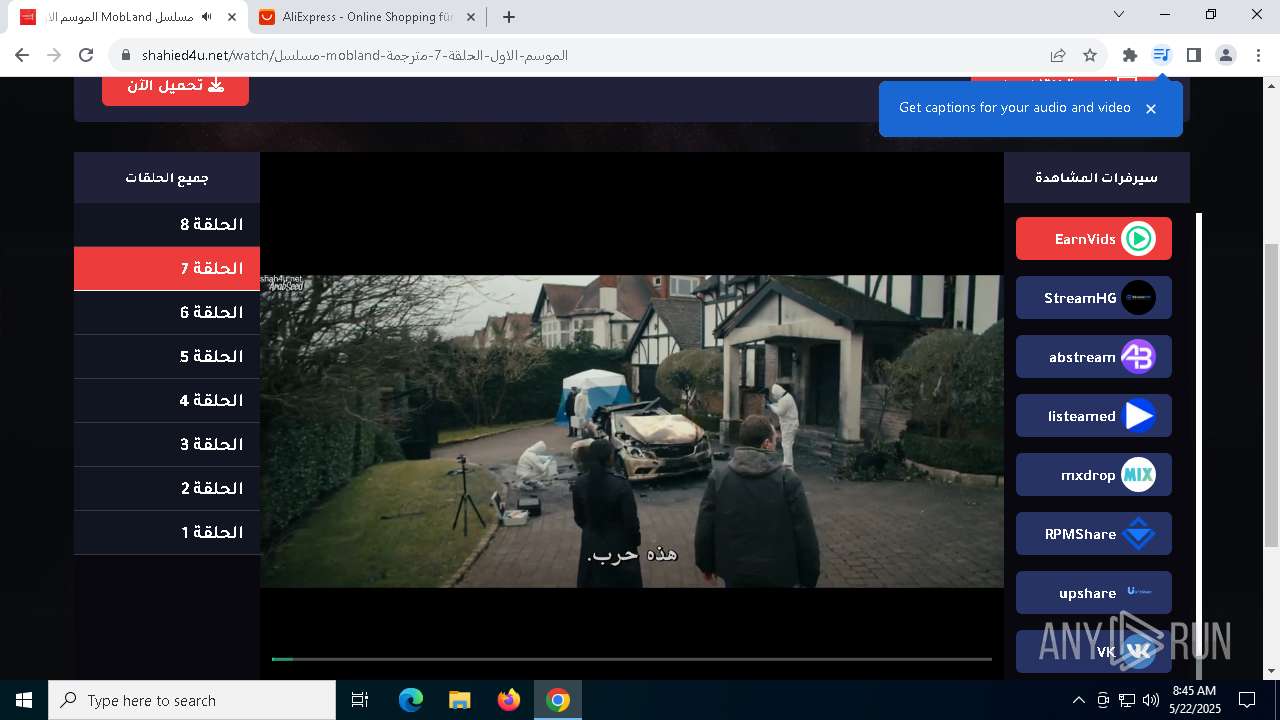Click the video playback progress bar
Viewport: 1280px width, 720px height.
[x=632, y=659]
